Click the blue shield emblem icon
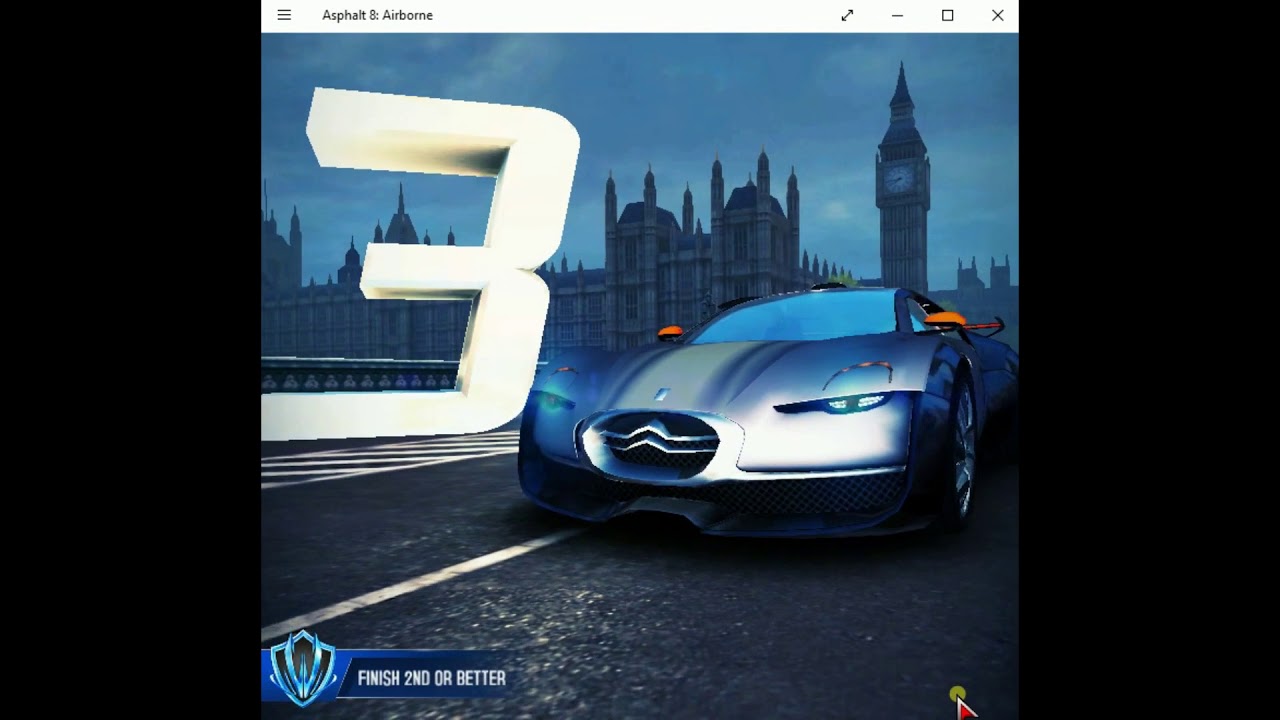This screenshot has width=1280, height=720. click(303, 667)
